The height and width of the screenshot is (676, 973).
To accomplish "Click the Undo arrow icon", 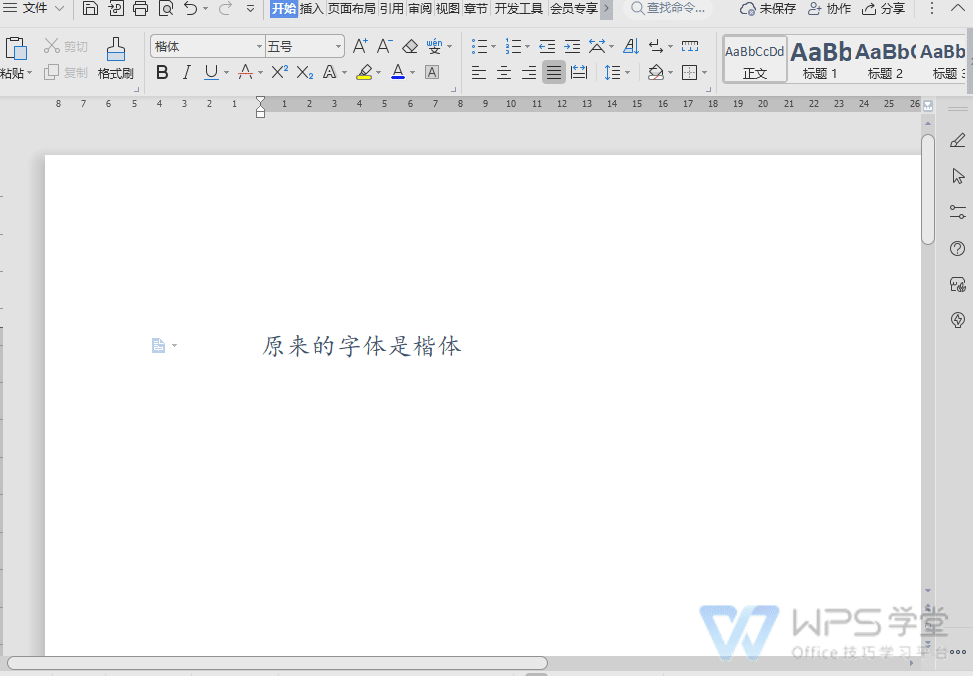I will tap(191, 9).
